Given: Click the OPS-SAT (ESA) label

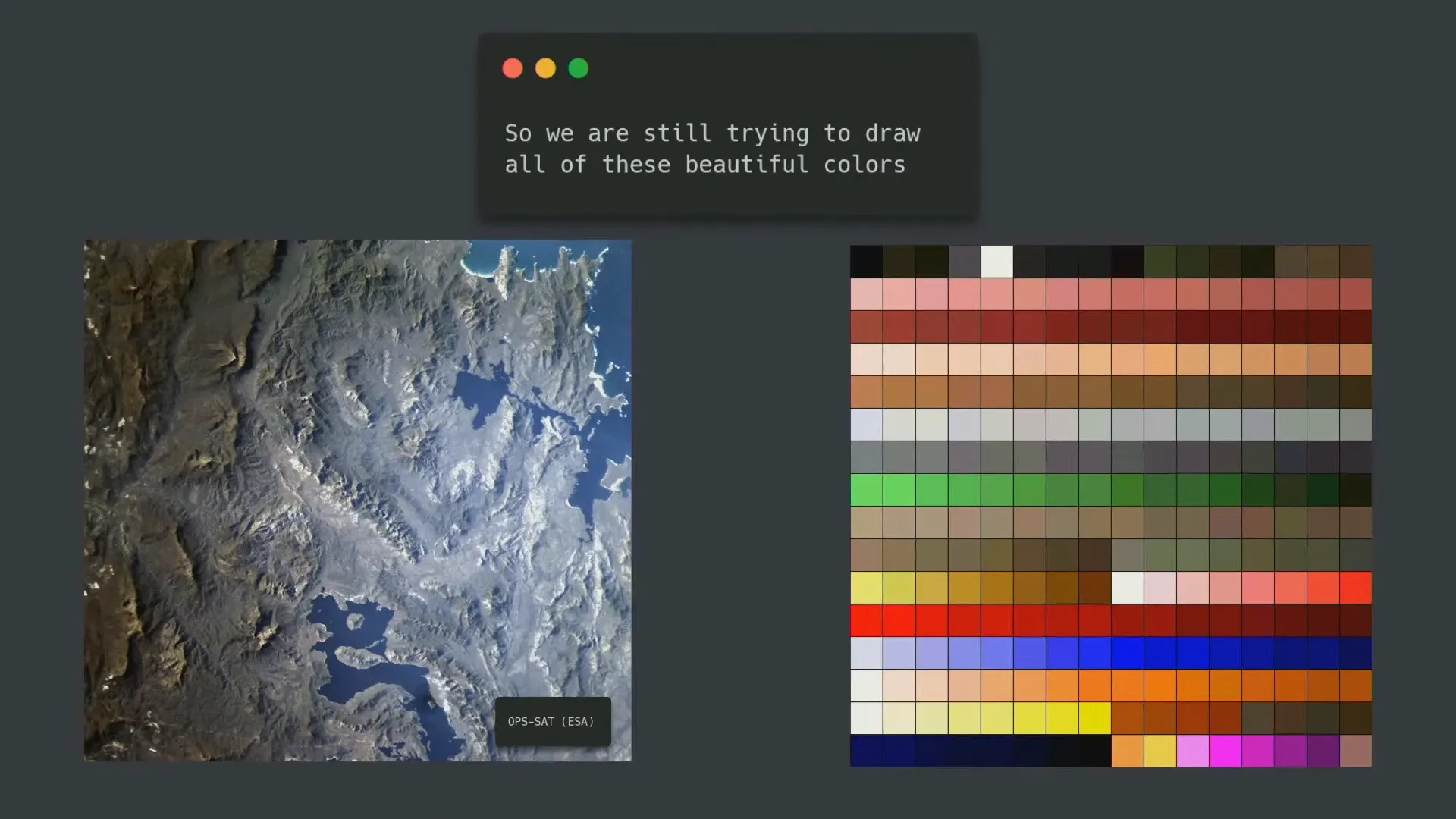Looking at the screenshot, I should (x=552, y=722).
